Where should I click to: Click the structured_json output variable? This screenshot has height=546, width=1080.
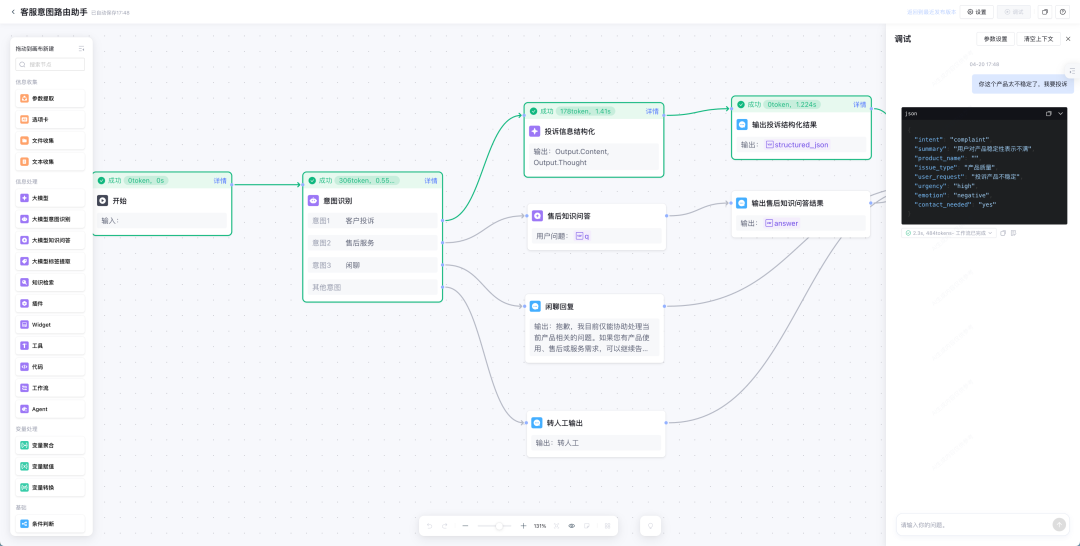click(x=797, y=145)
